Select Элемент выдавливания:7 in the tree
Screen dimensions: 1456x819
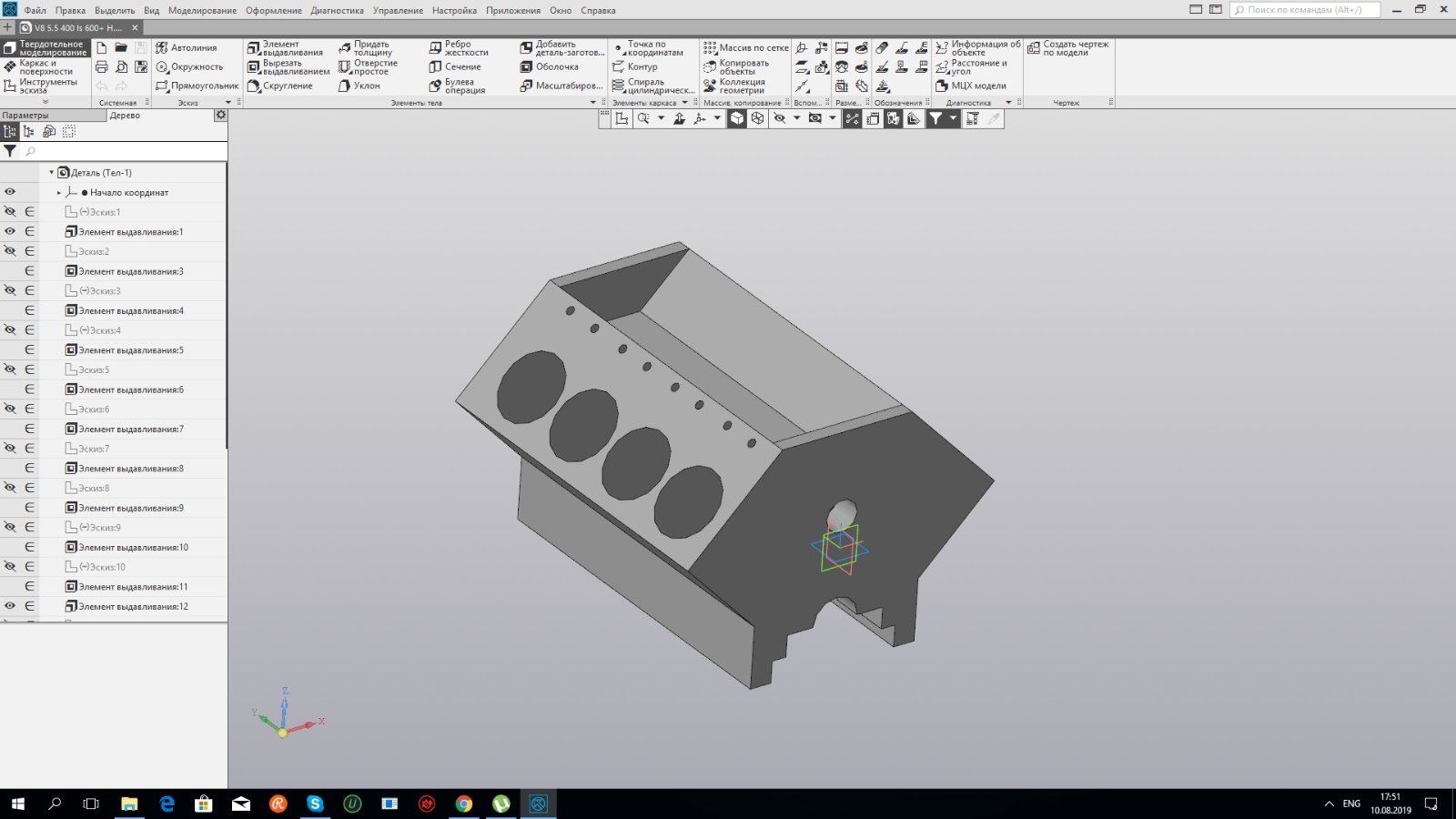(x=130, y=430)
